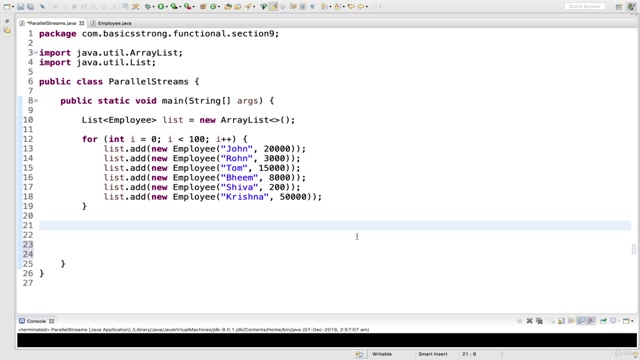Toggle Skip All Breakpoints icon
Image resolution: width=640 pixels, height=360 pixels.
[x=42, y=7]
